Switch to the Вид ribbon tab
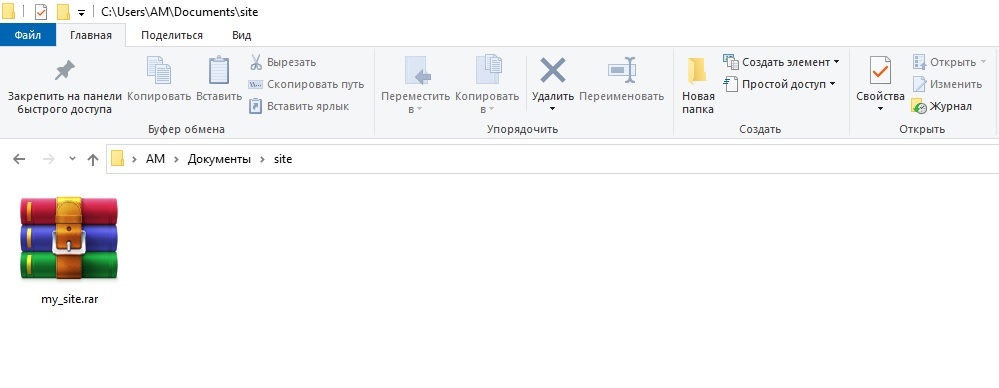This screenshot has height=388, width=999. [x=241, y=35]
